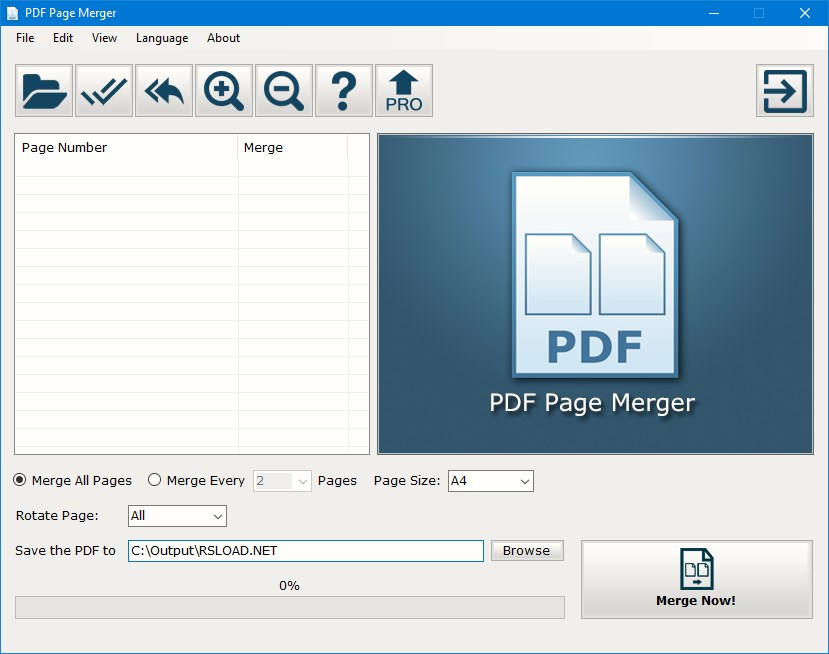Upgrade using the PRO toolbar icon
This screenshot has width=829, height=654.
point(403,90)
